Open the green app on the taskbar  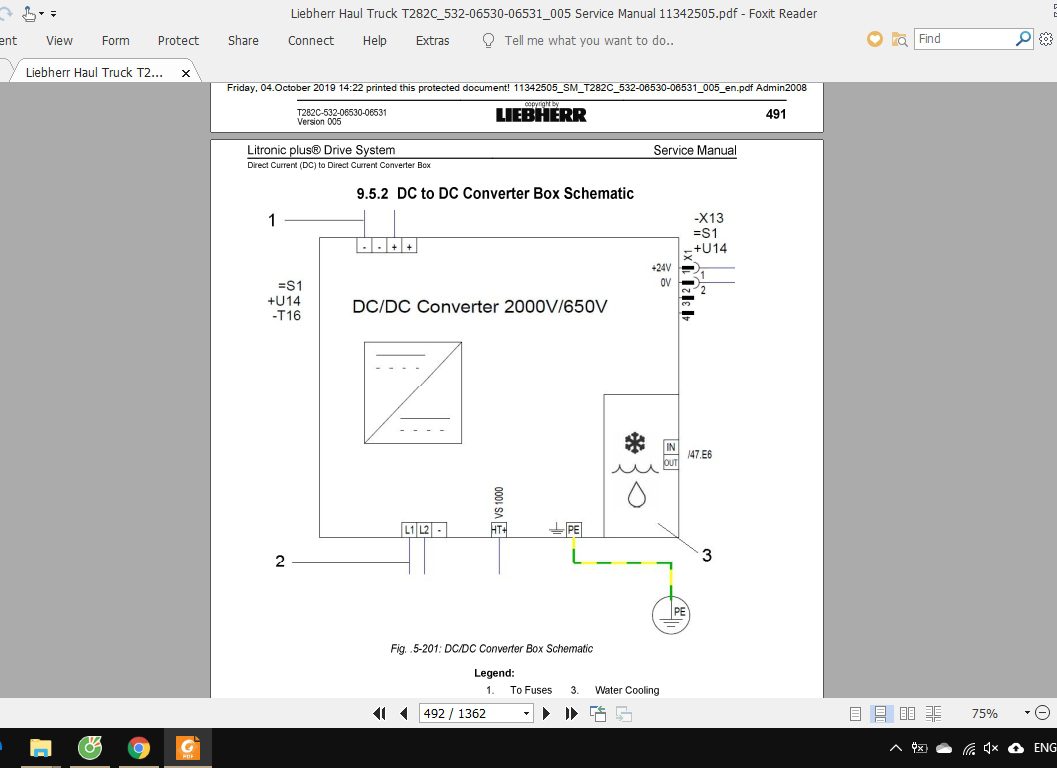[90, 748]
